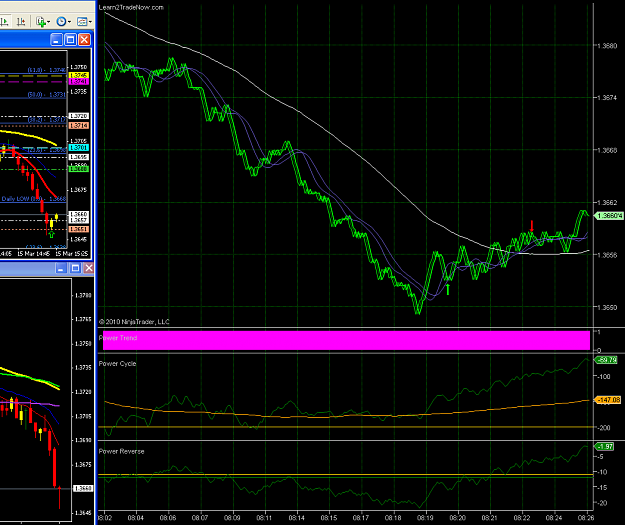Click the magenta 1.3741 price tag
This screenshot has height=525, width=625.
click(x=79, y=81)
